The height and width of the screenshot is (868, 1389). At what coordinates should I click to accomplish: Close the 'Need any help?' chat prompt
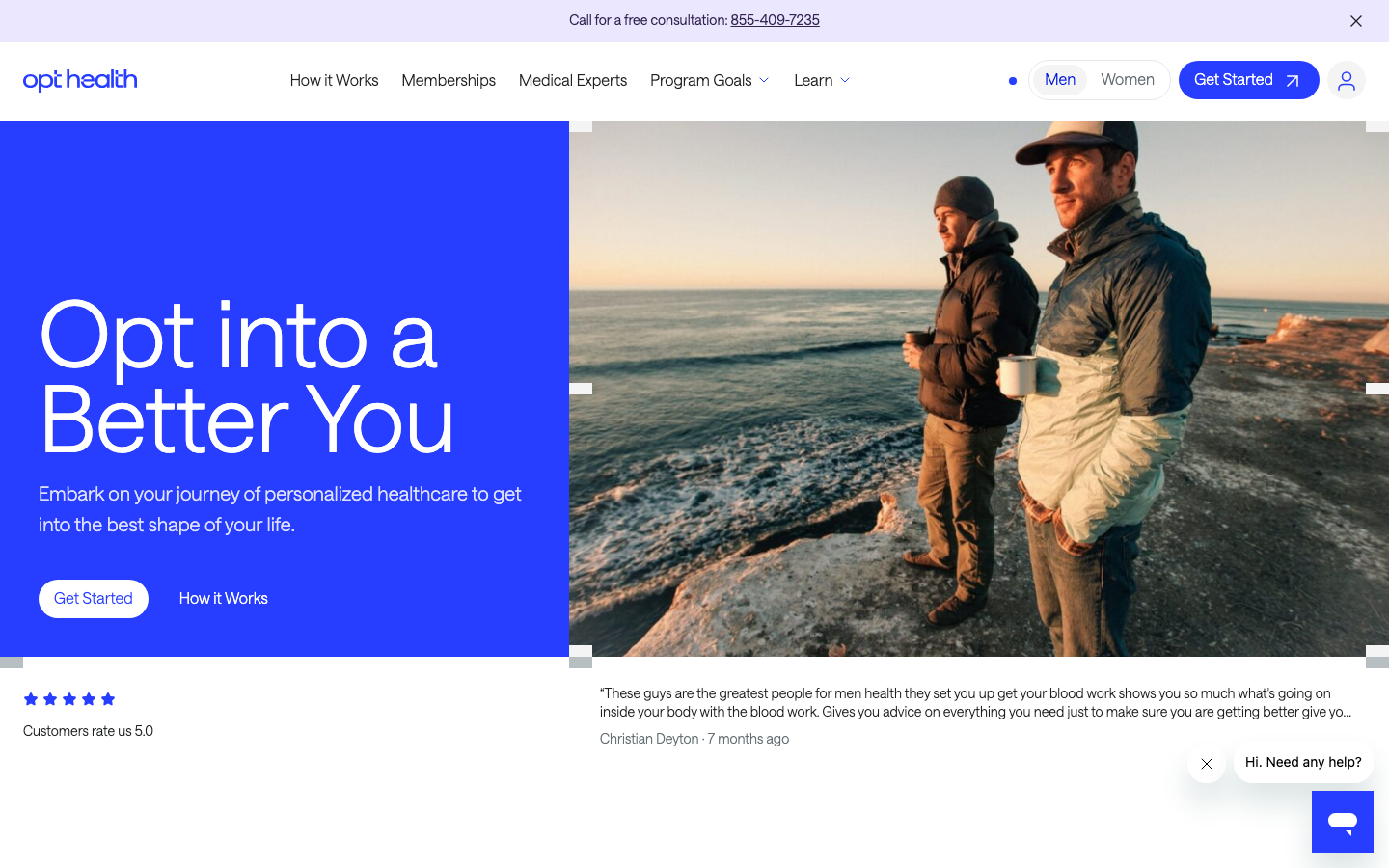pos(1206,764)
